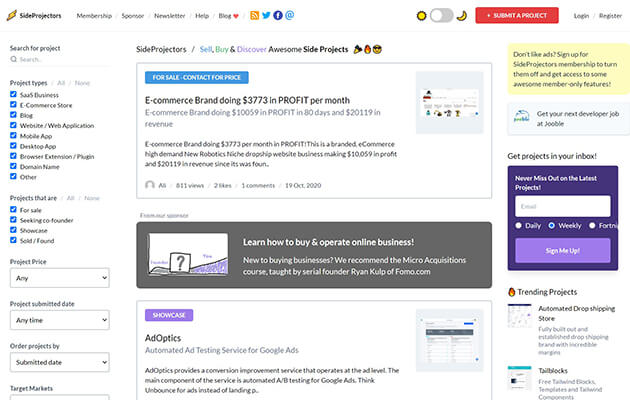Select the Weekly newsletter frequency
Image resolution: width=630 pixels, height=400 pixels.
point(552,225)
